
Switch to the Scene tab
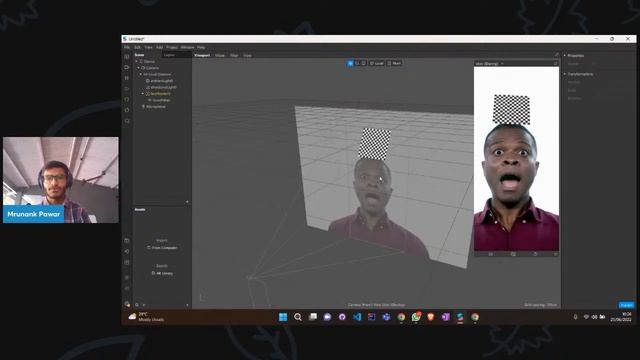[x=140, y=55]
